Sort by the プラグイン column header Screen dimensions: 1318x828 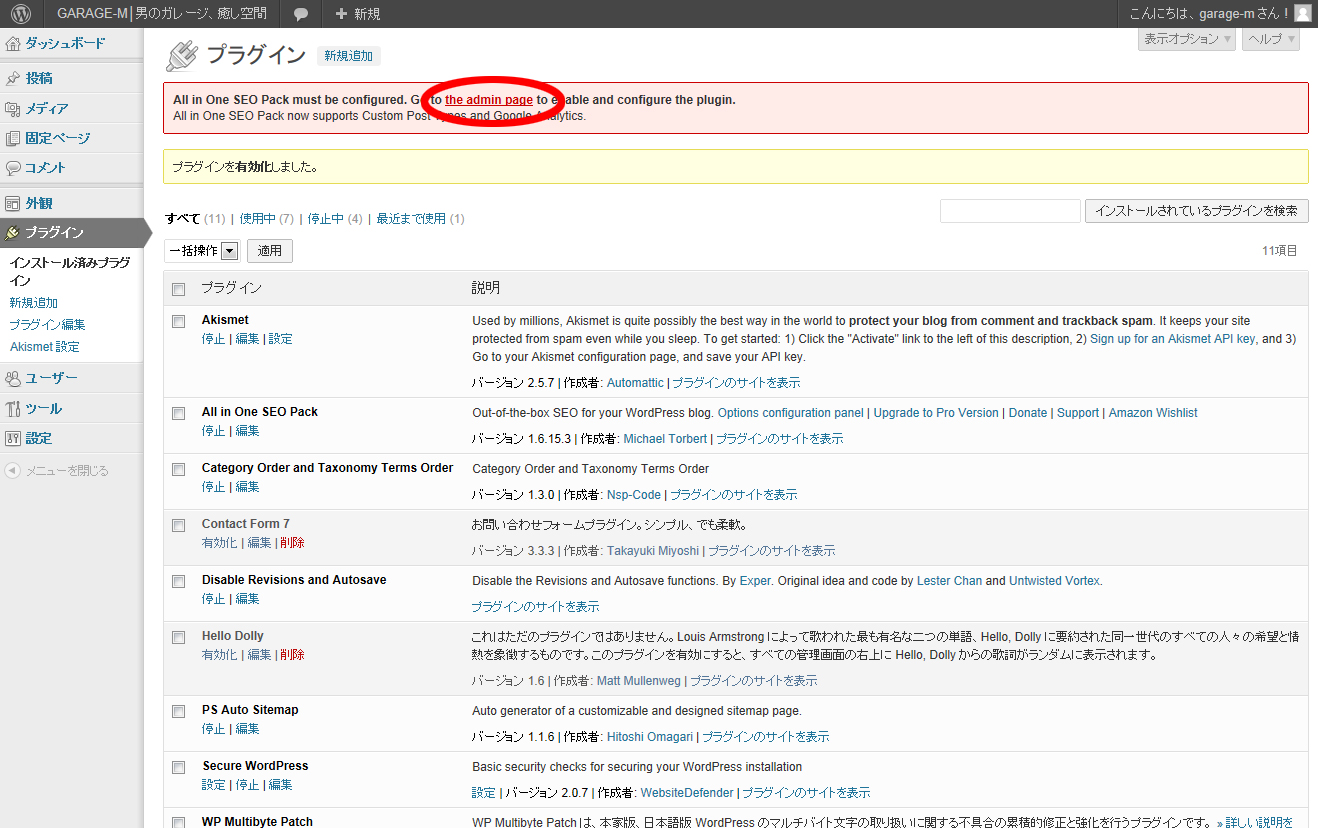click(231, 288)
